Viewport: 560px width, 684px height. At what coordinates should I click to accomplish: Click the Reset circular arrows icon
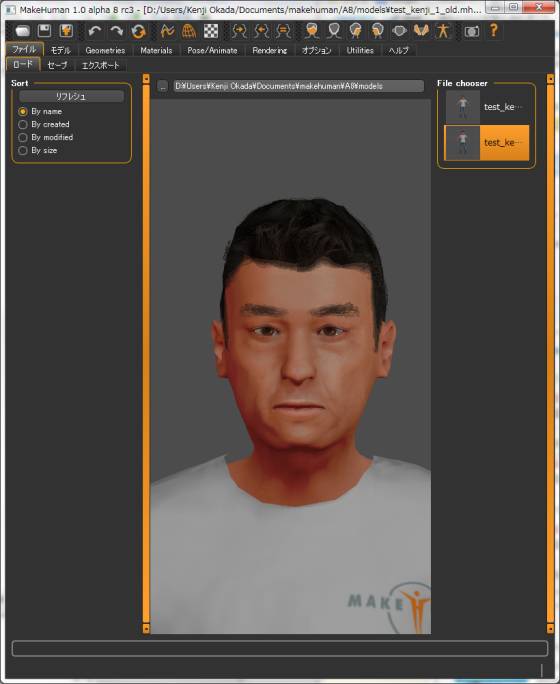click(x=138, y=31)
